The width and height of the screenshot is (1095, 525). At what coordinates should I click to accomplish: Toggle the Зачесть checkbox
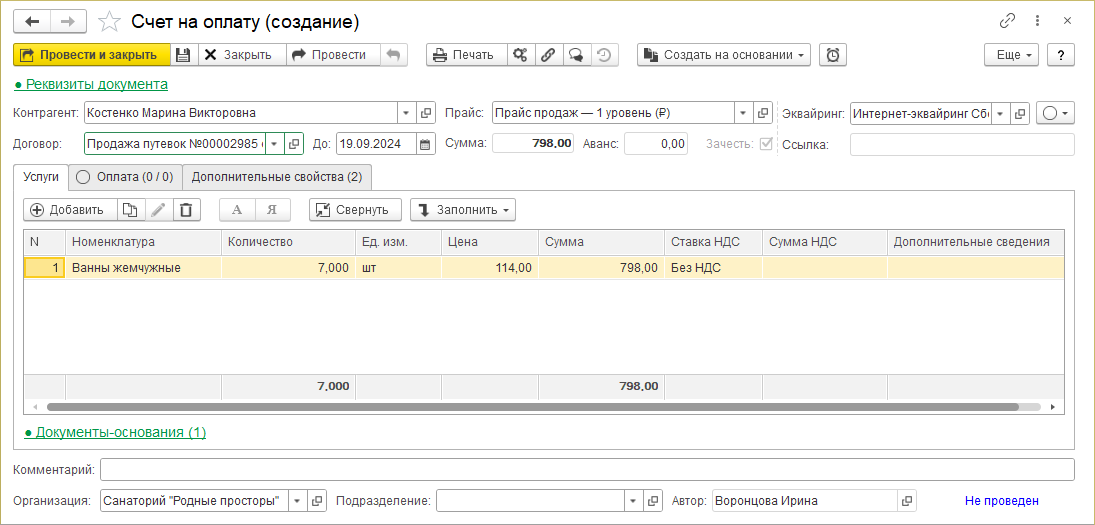tap(766, 144)
